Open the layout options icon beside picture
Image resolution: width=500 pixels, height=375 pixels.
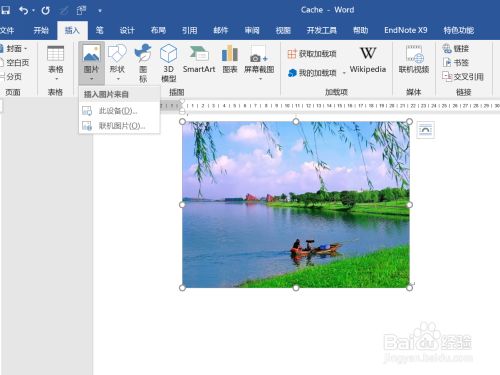[x=426, y=130]
